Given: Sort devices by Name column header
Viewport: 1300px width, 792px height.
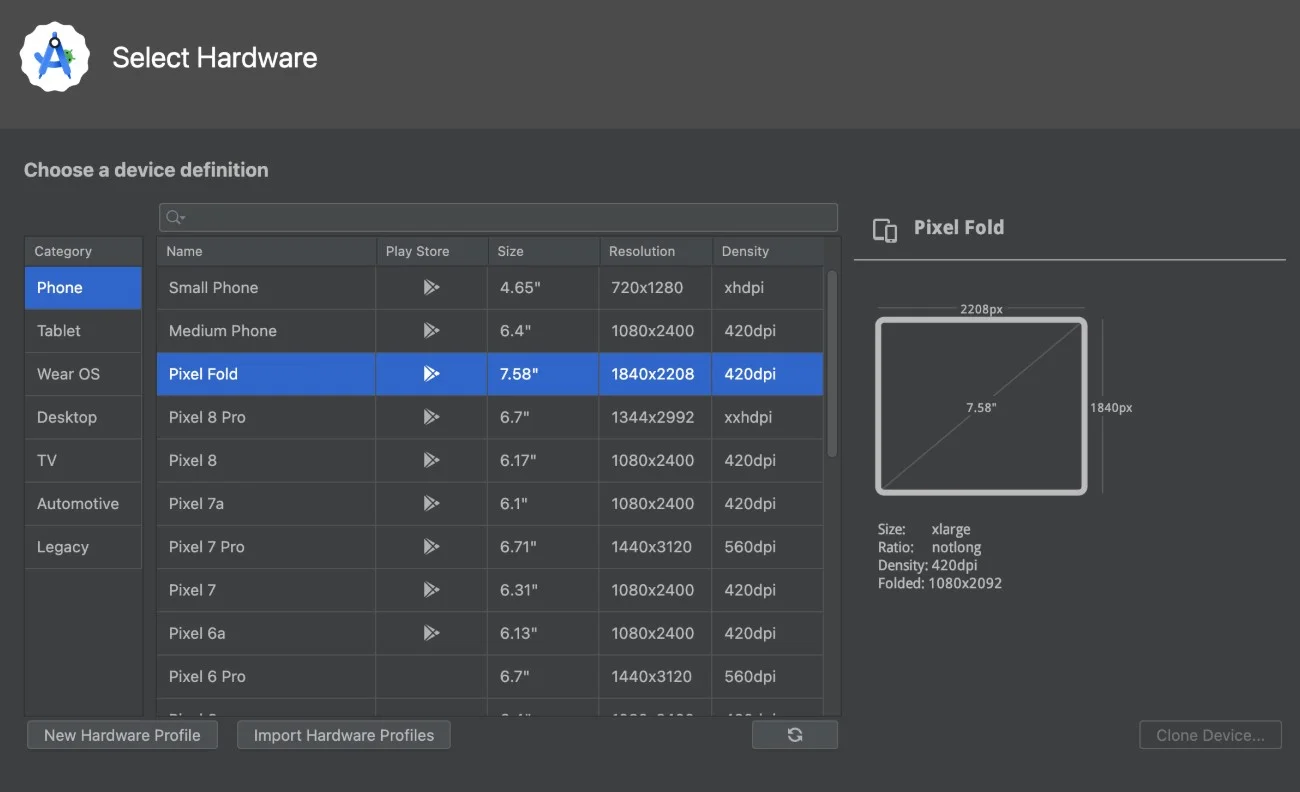Looking at the screenshot, I should pyautogui.click(x=266, y=251).
